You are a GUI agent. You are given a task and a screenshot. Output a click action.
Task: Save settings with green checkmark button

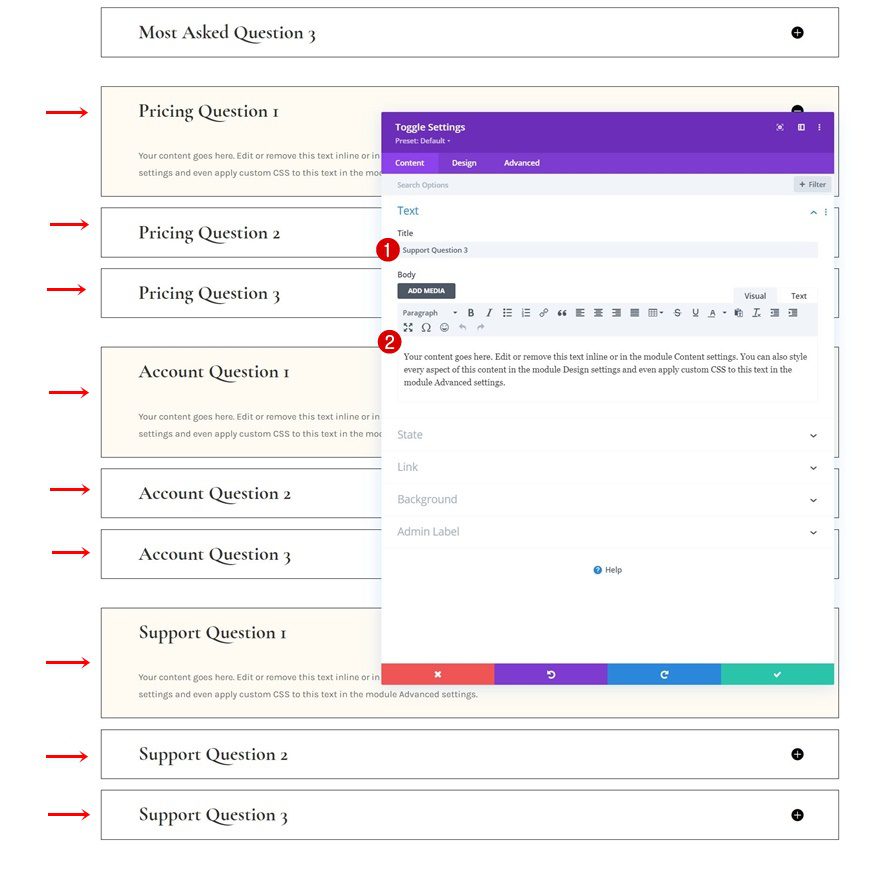[x=777, y=674]
